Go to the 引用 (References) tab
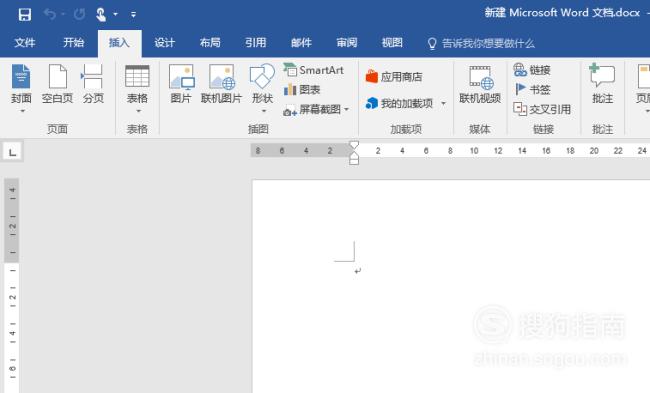The height and width of the screenshot is (393, 650). tap(255, 43)
